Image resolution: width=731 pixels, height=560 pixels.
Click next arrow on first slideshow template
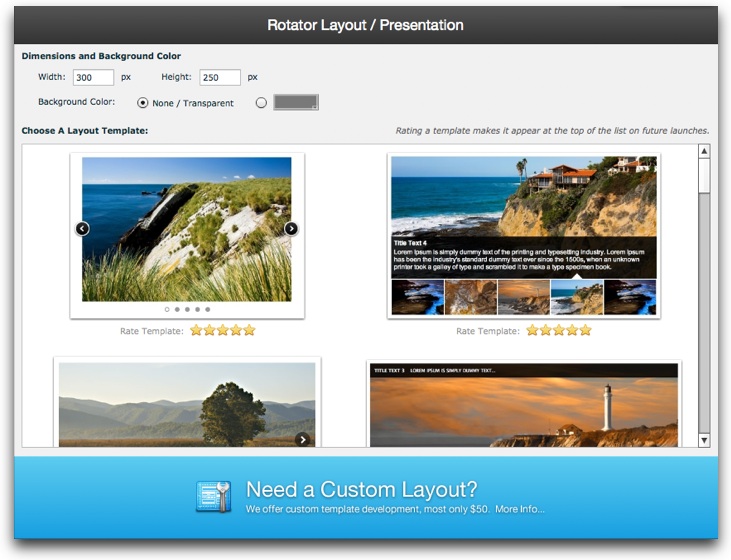tap(291, 229)
